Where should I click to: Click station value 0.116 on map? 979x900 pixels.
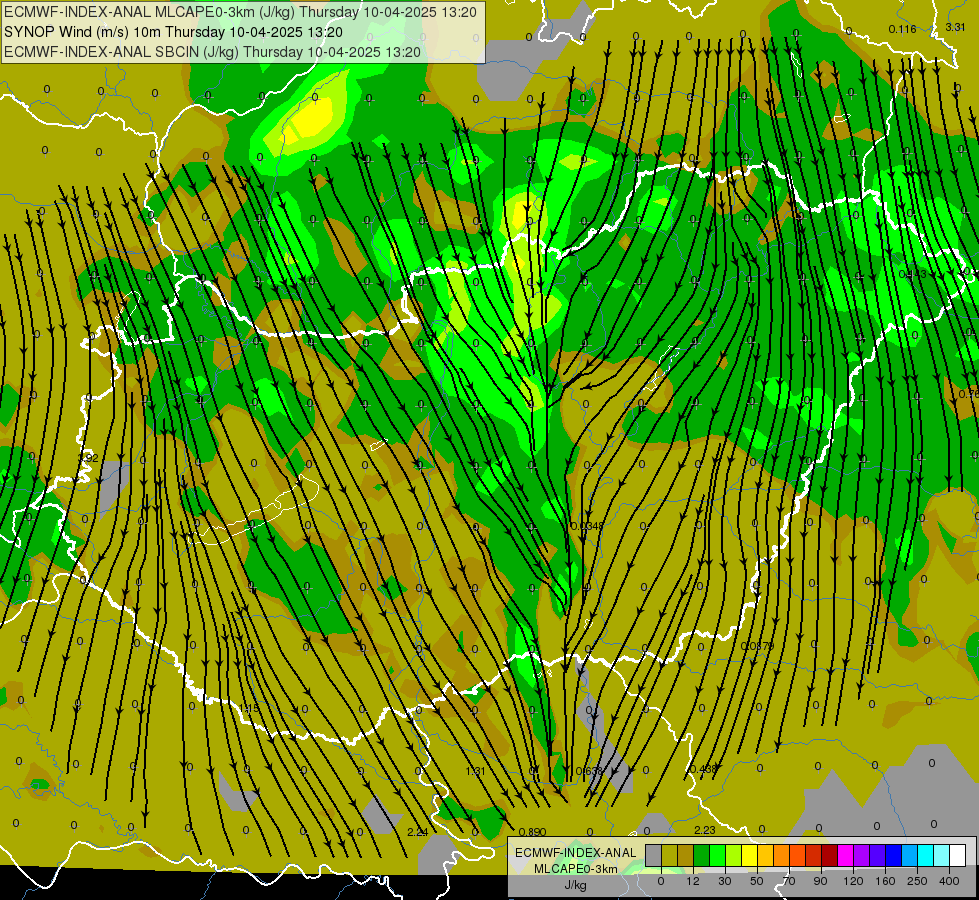point(902,29)
